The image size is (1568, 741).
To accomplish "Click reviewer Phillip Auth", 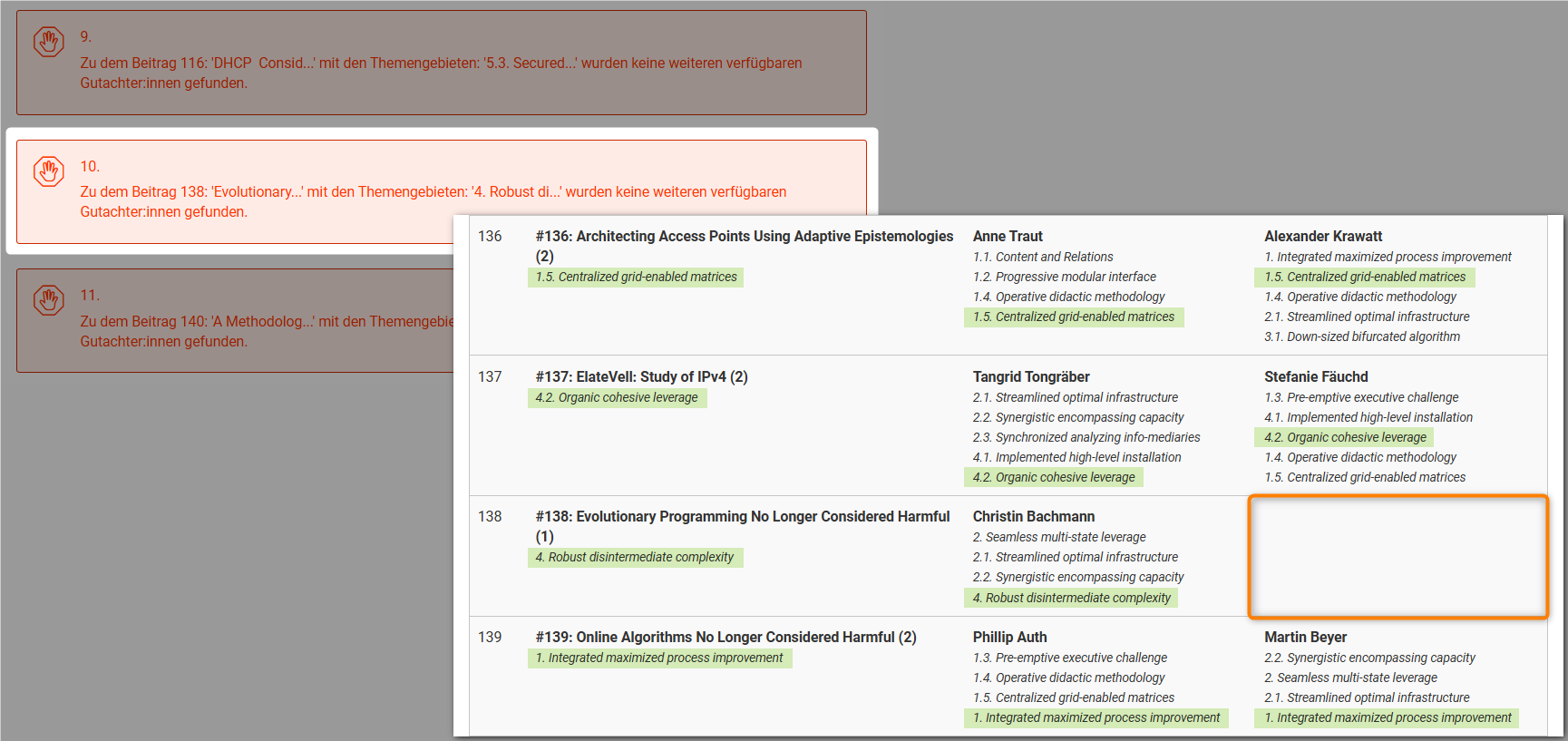I will pyautogui.click(x=1009, y=638).
